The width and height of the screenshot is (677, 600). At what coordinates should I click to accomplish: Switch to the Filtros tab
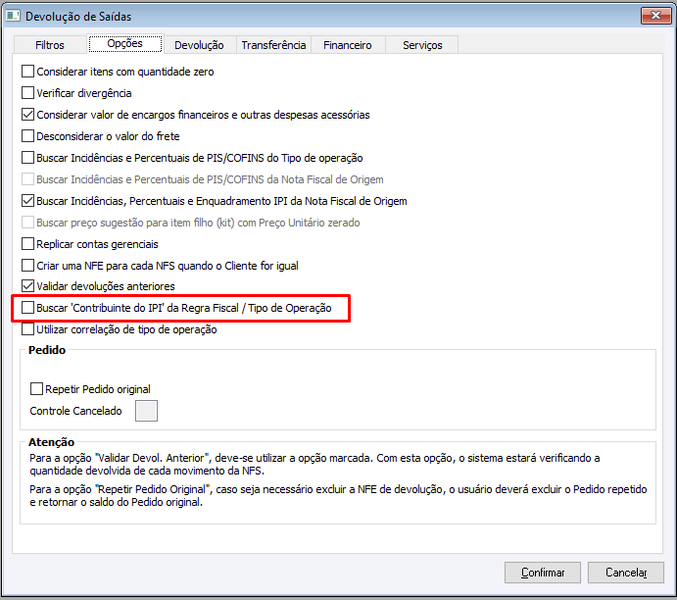(50, 45)
